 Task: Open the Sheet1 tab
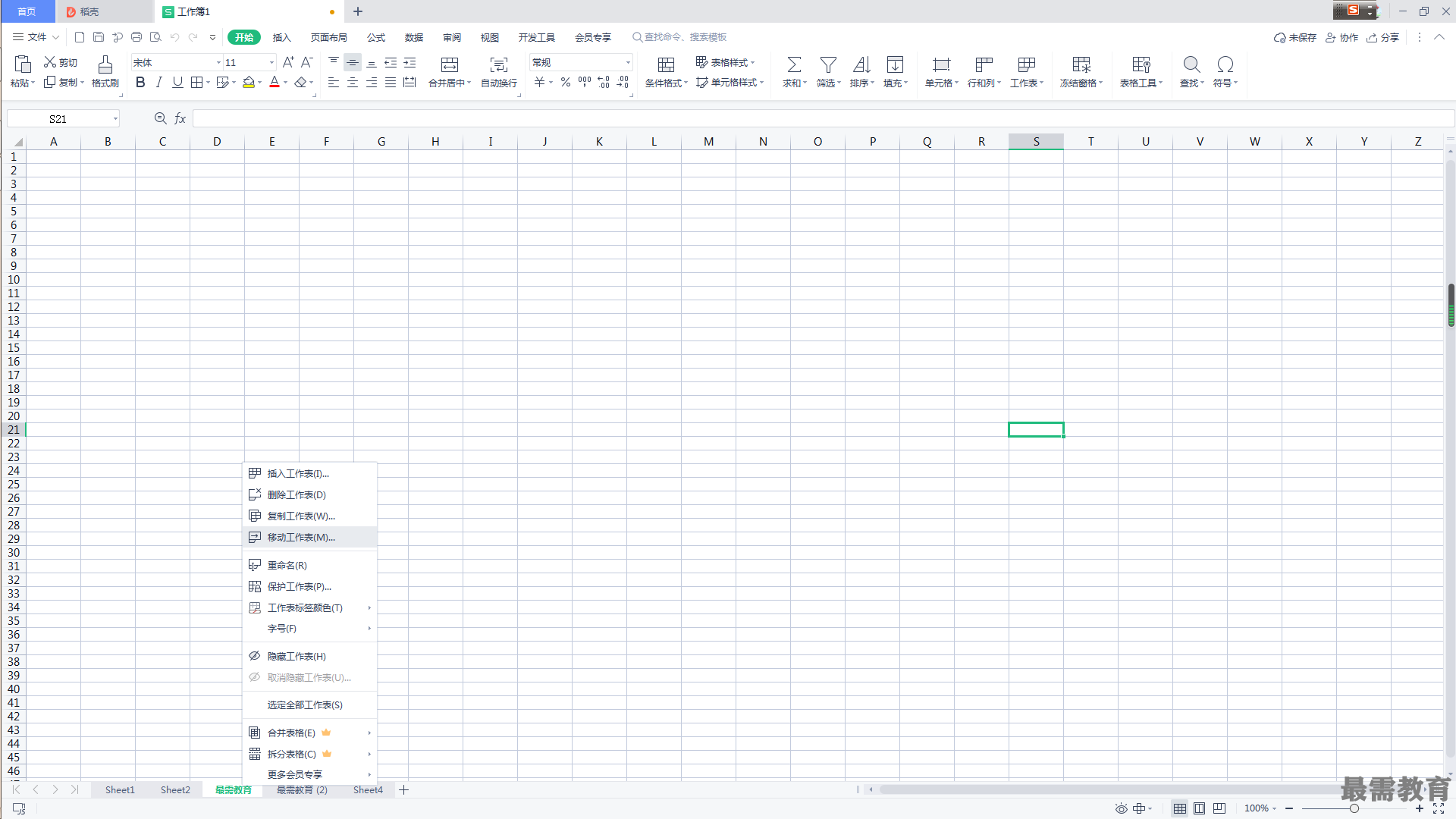pos(120,789)
